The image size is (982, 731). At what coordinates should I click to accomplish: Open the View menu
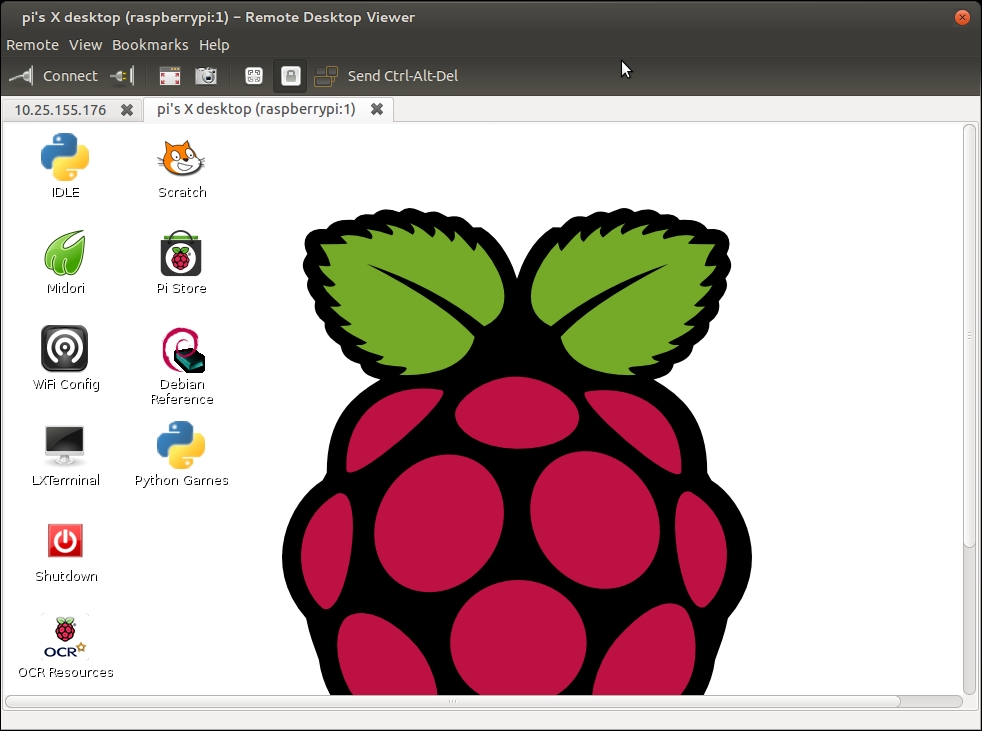point(85,45)
